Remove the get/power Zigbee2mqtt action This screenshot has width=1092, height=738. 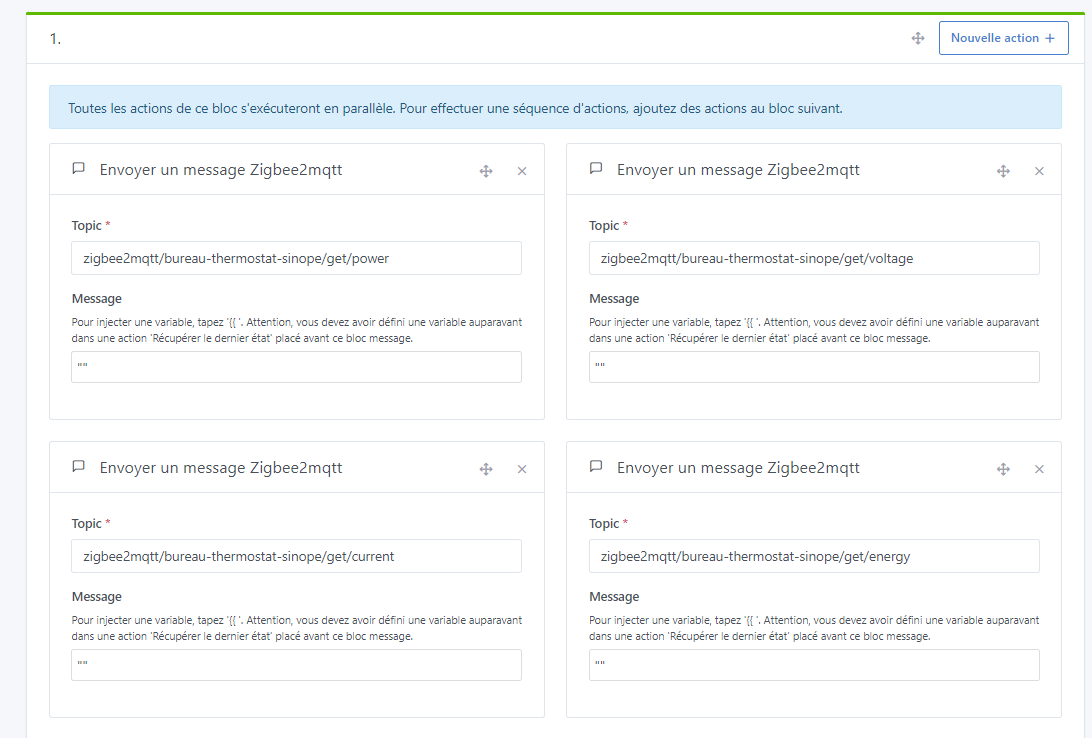tap(522, 171)
